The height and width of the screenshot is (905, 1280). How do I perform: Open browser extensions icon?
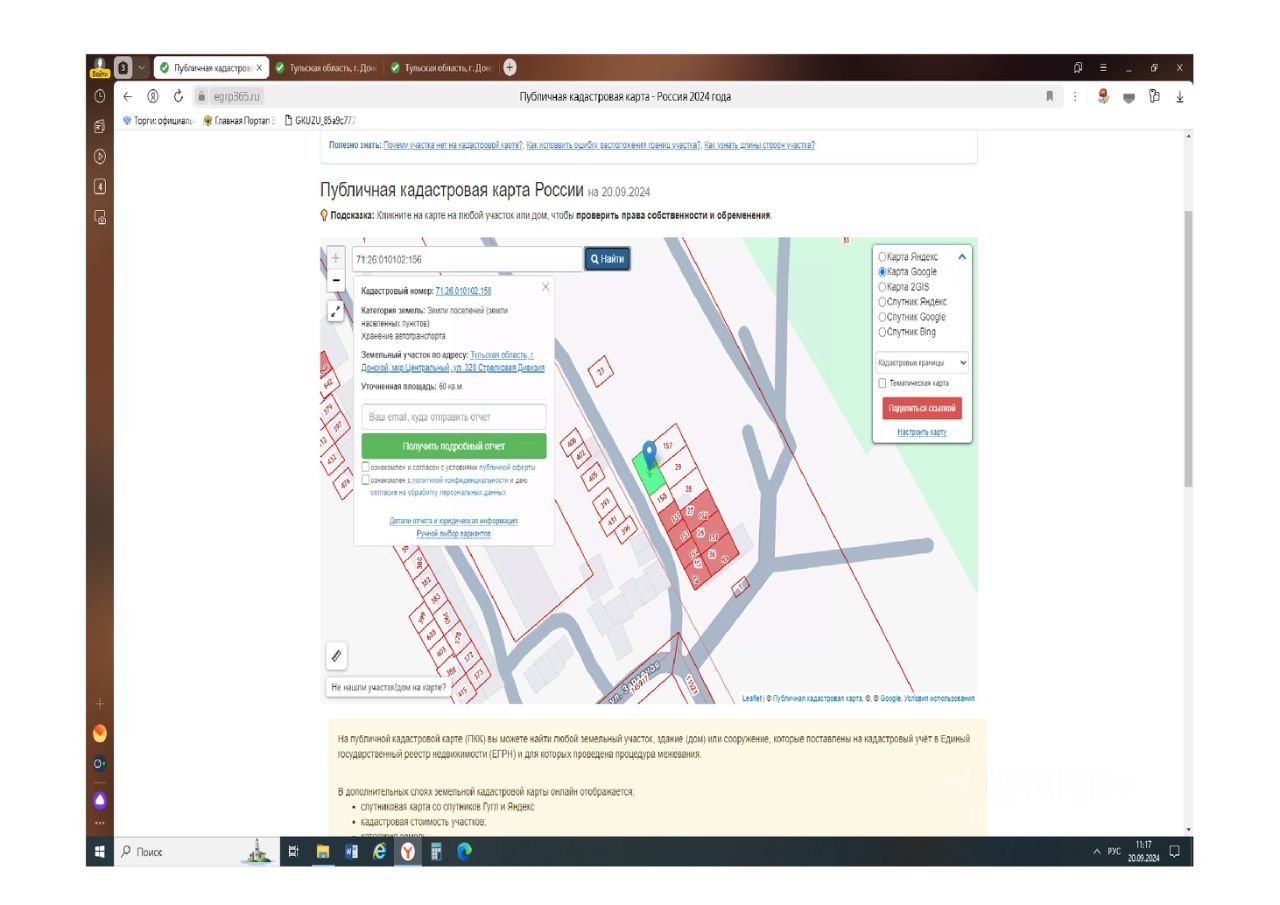pos(1154,97)
